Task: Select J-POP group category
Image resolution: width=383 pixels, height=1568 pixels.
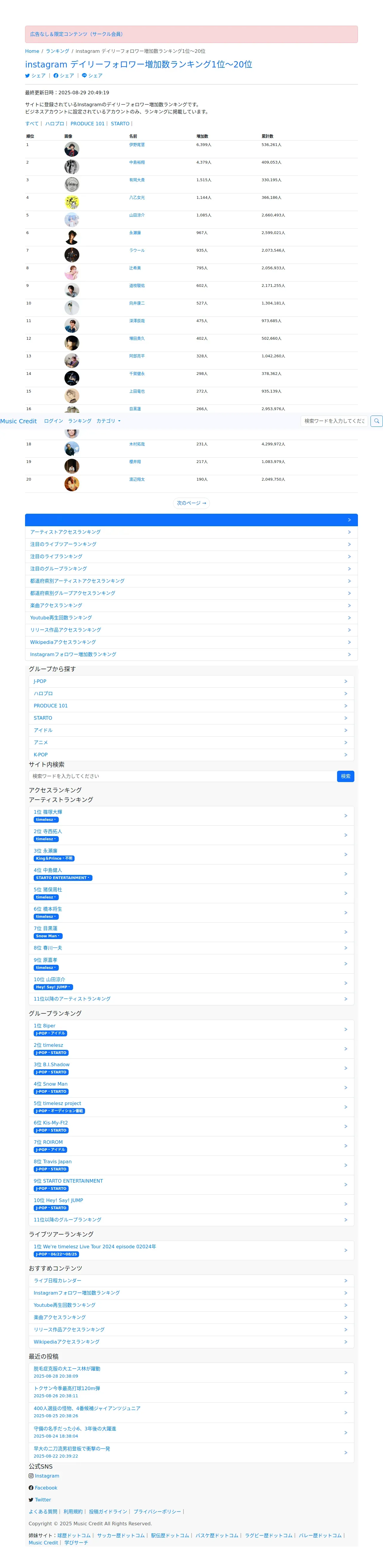Action: tap(191, 681)
